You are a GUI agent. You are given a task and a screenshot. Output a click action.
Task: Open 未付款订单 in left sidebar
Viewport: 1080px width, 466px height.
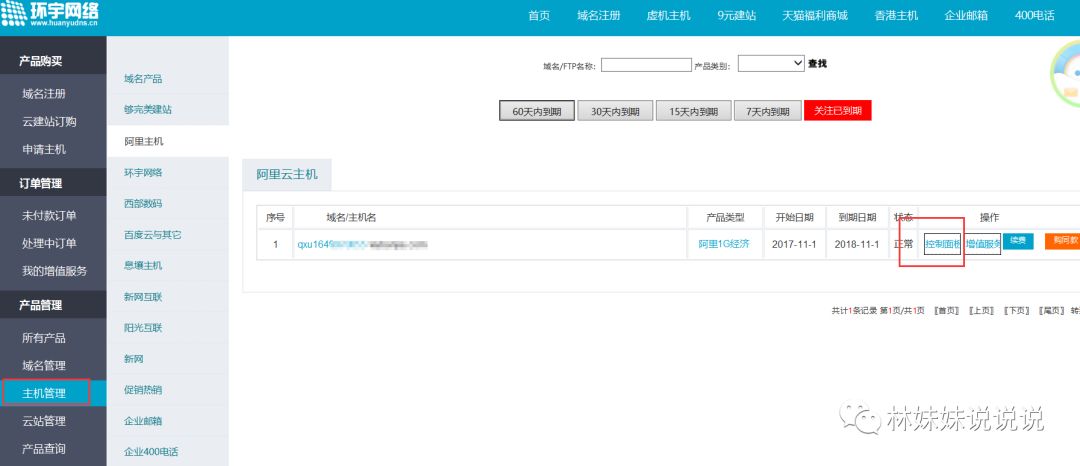[49, 216]
